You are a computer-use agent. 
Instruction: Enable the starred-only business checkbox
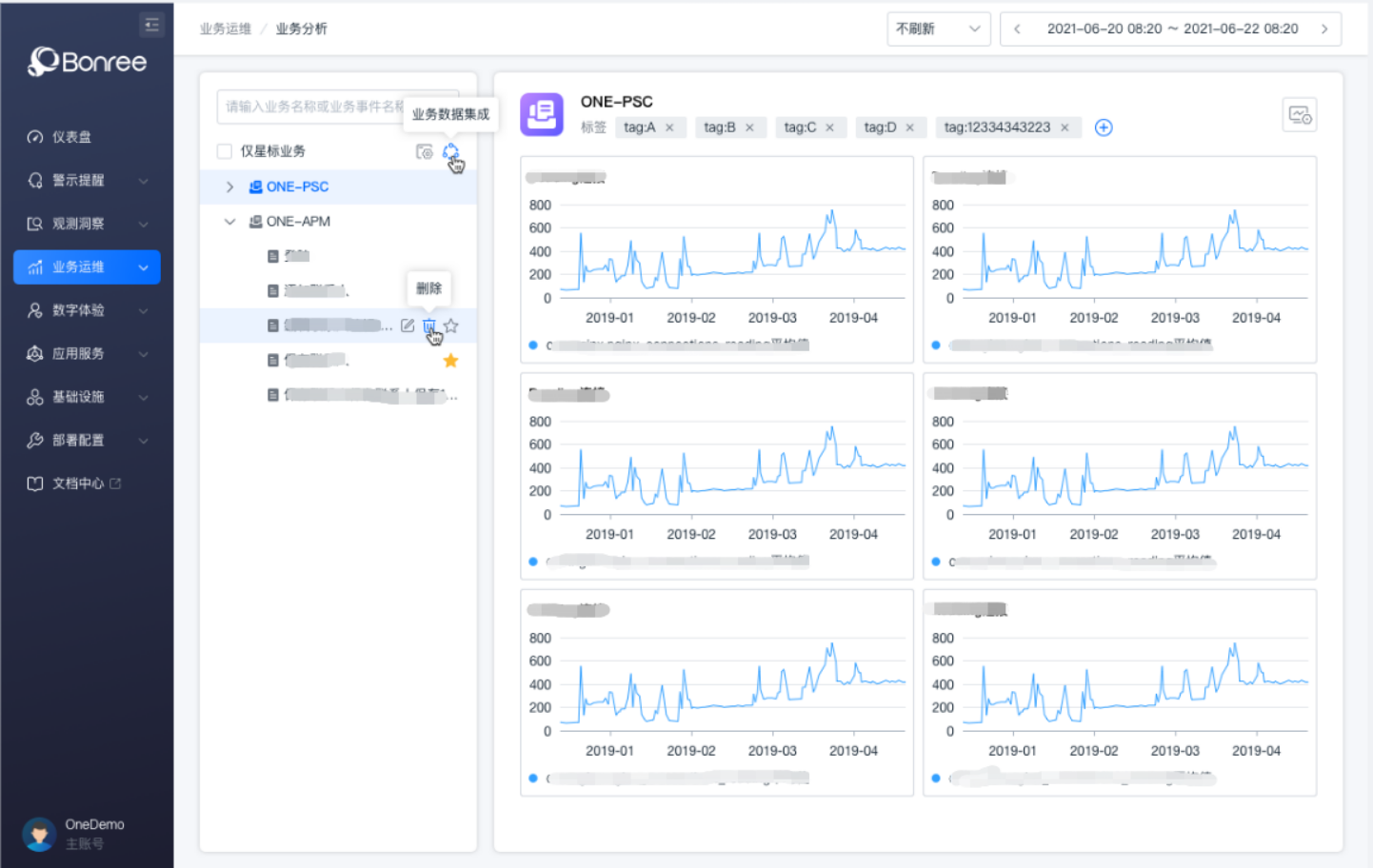coord(225,151)
